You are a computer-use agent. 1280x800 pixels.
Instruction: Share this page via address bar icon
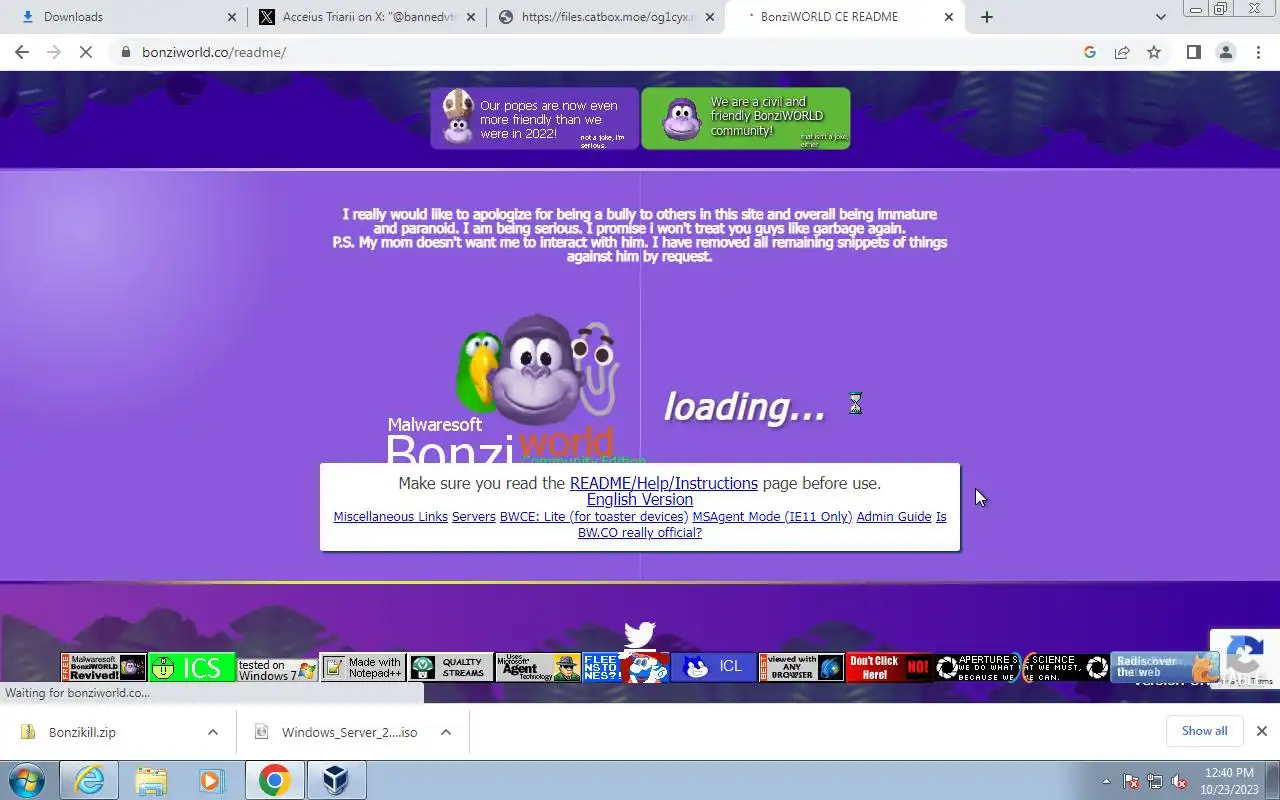click(x=1122, y=52)
